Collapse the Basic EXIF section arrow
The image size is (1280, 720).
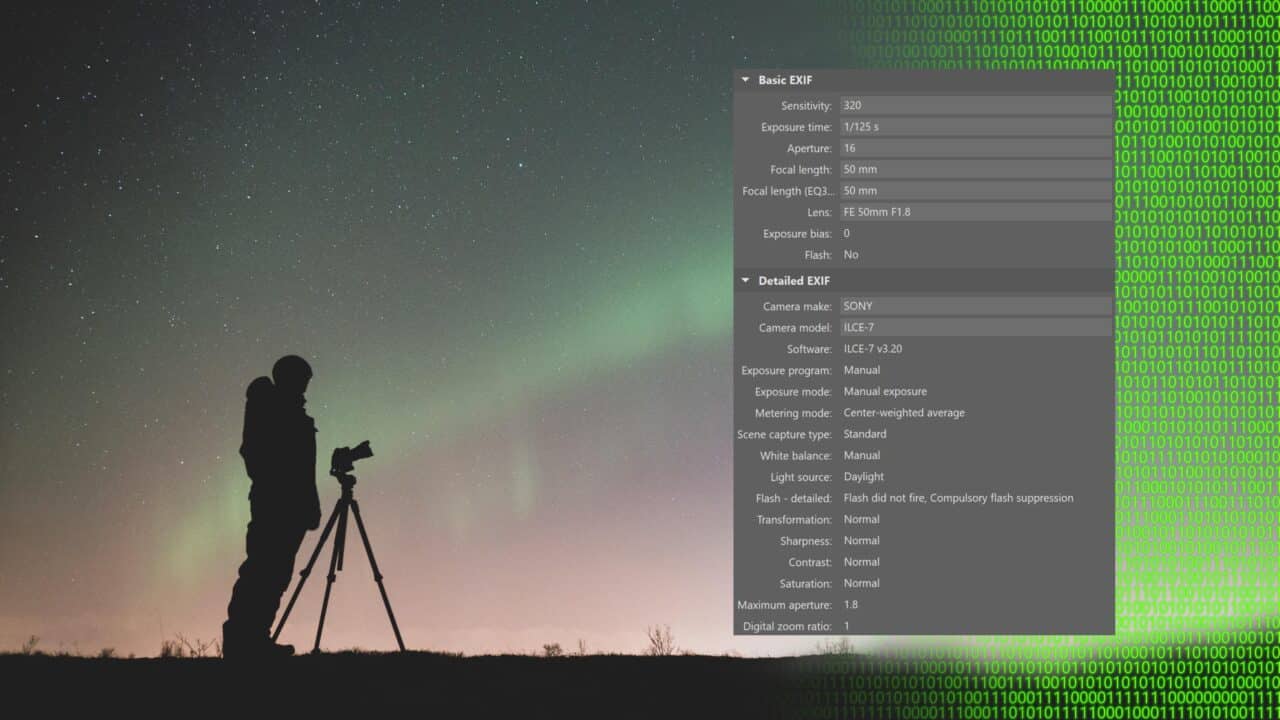(x=745, y=80)
